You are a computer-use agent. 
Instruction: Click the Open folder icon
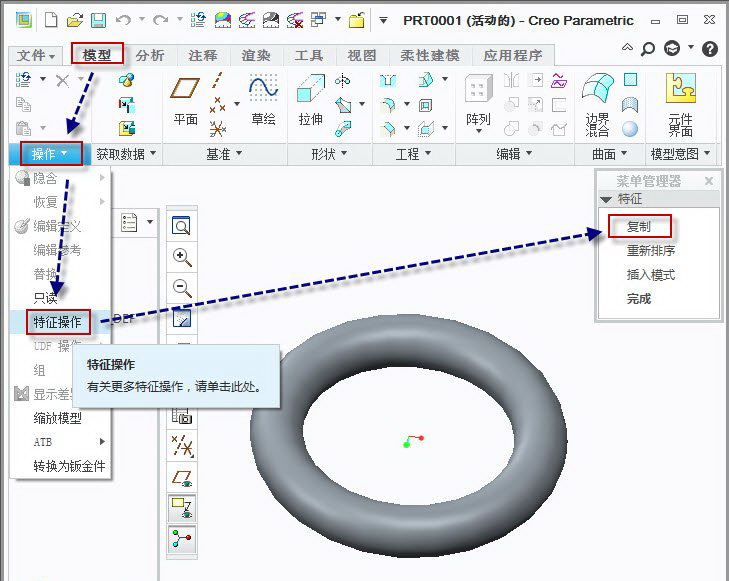[74, 20]
